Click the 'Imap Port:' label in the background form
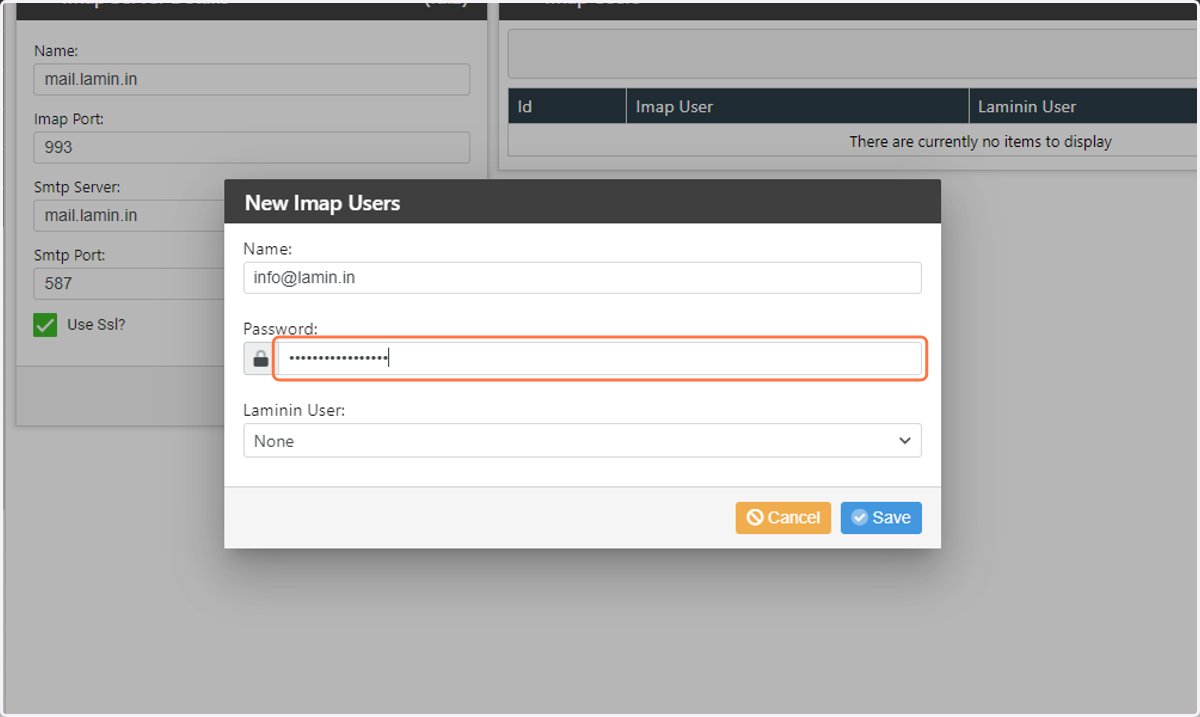This screenshot has height=717, width=1200. point(69,119)
